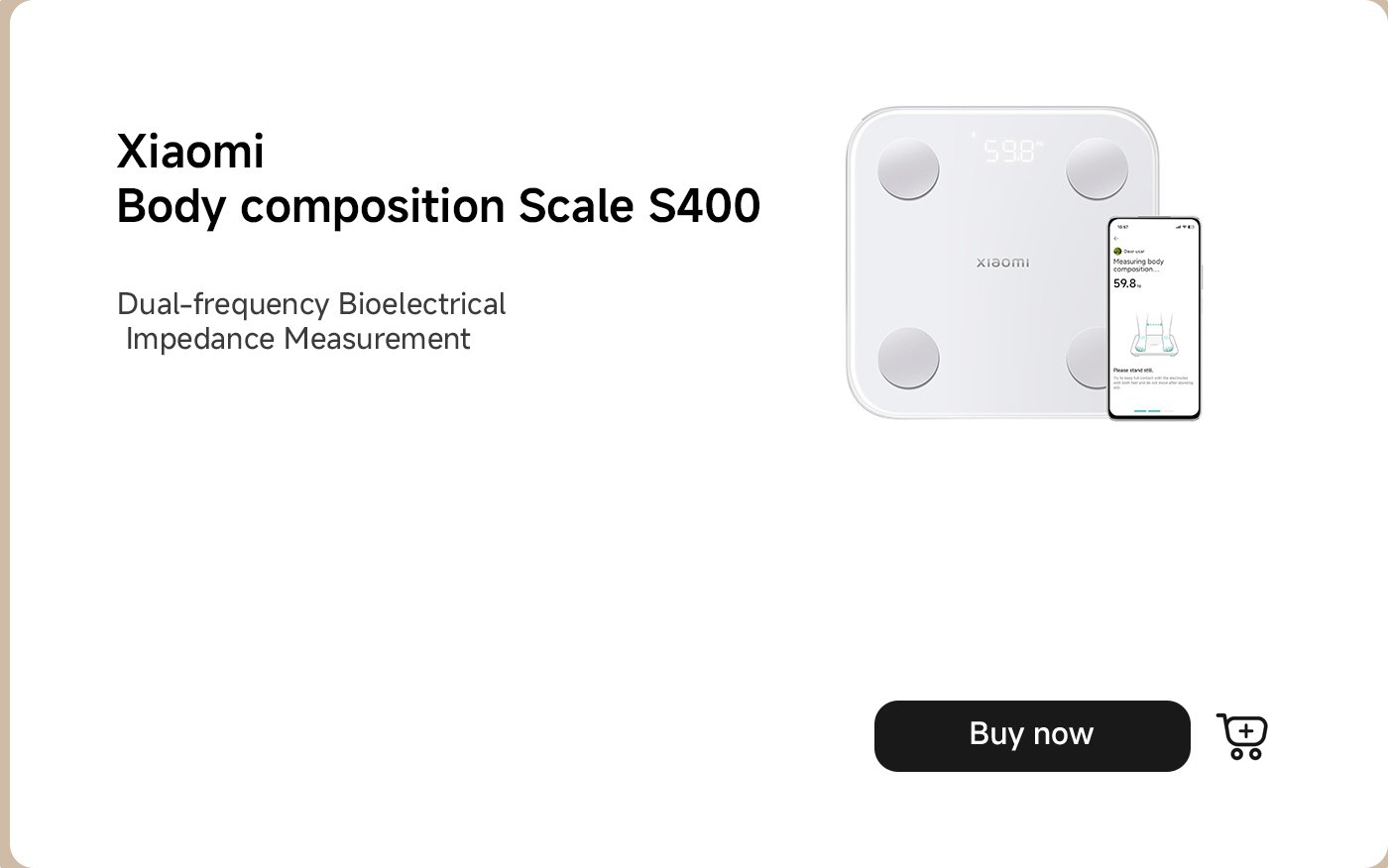1388x868 pixels.
Task: Click the top-right electrode pad on the scale
Action: [1097, 167]
